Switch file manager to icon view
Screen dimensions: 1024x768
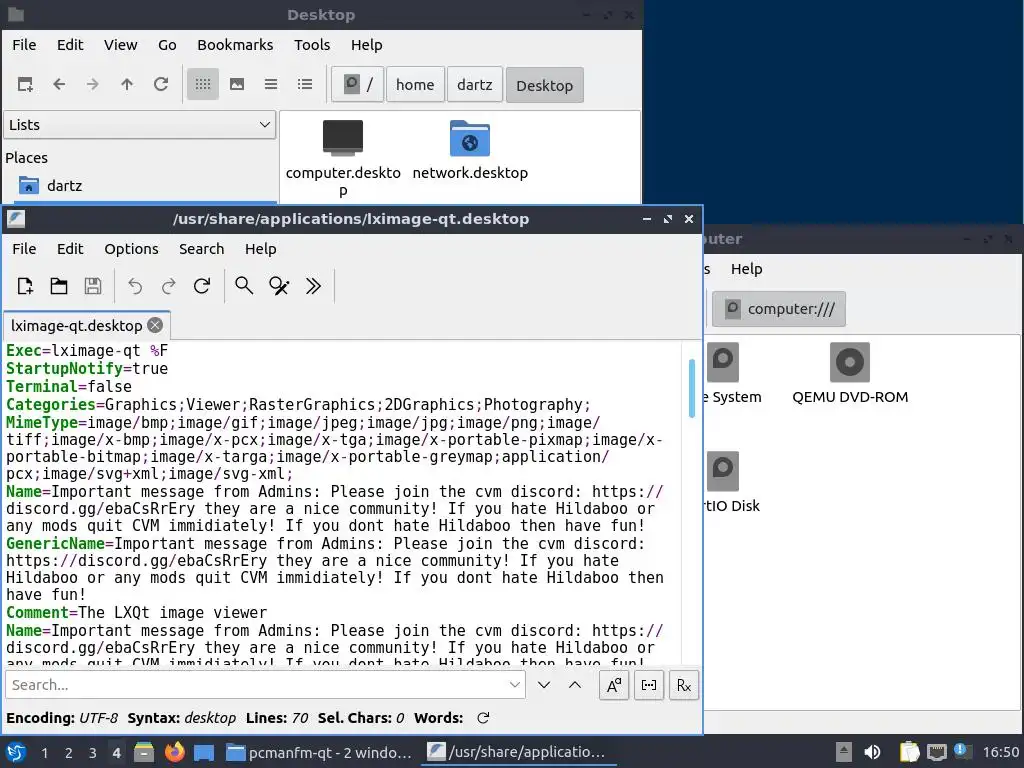pos(203,84)
